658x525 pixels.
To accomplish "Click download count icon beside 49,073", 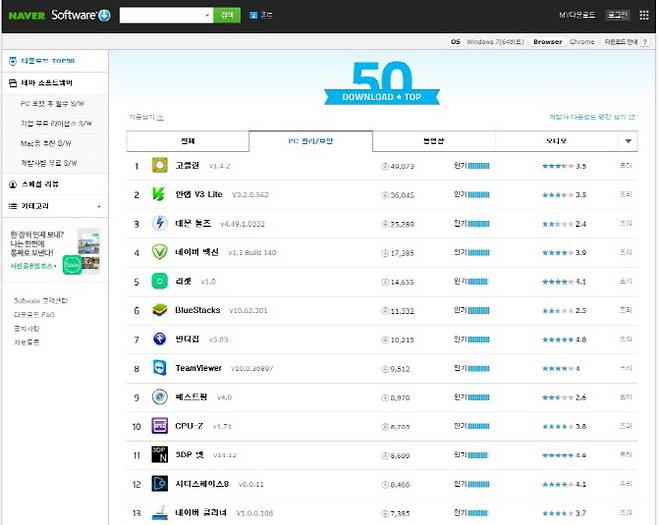I will pyautogui.click(x=384, y=166).
